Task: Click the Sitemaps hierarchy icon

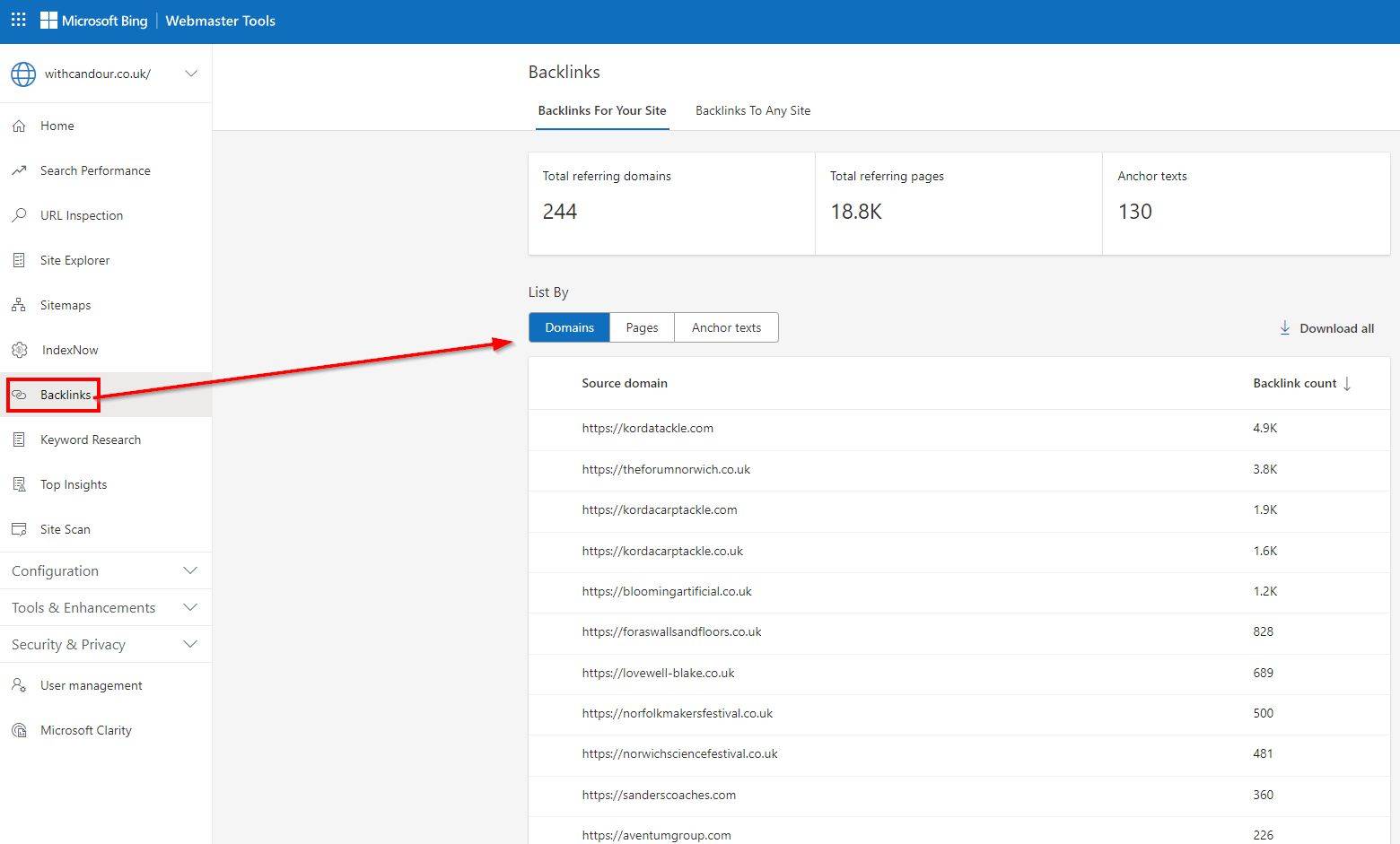Action: coord(19,305)
